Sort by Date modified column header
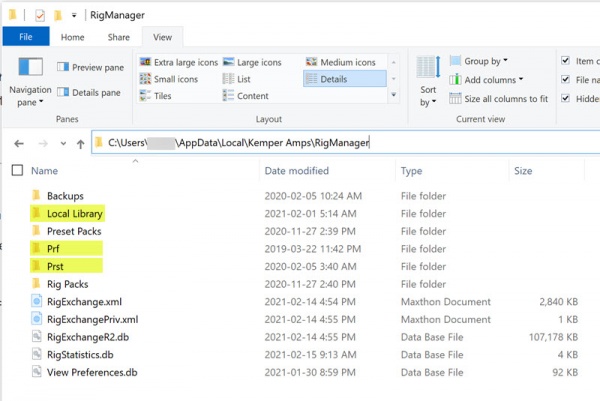 pyautogui.click(x=296, y=171)
